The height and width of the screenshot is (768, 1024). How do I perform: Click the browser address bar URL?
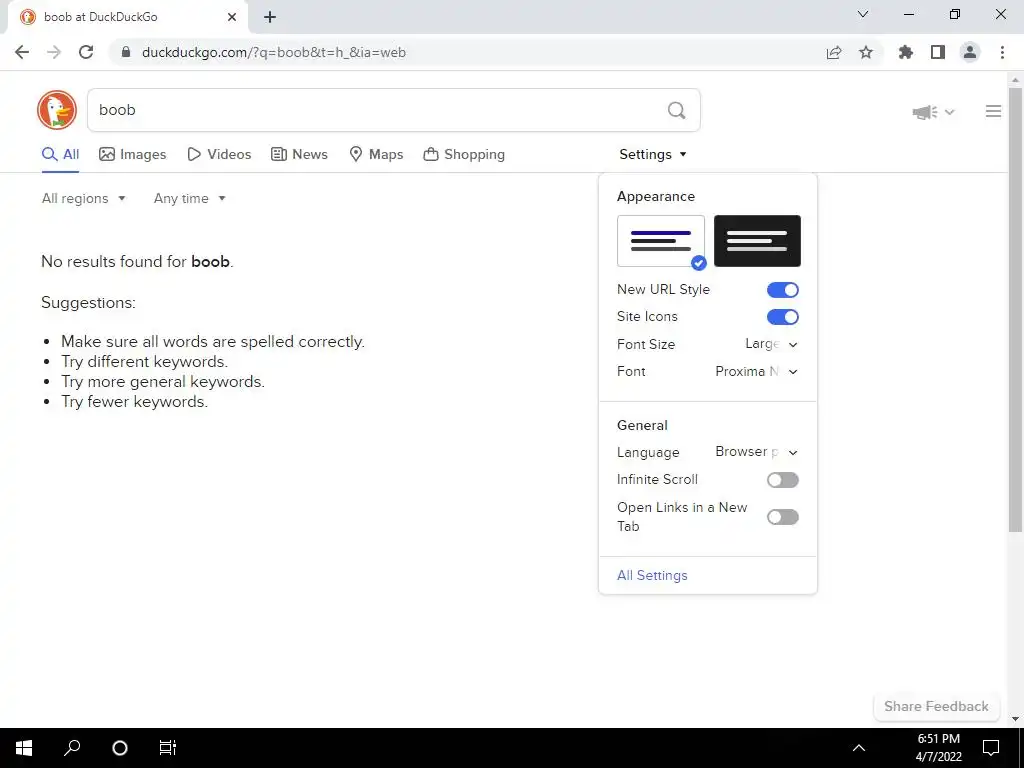(x=274, y=52)
